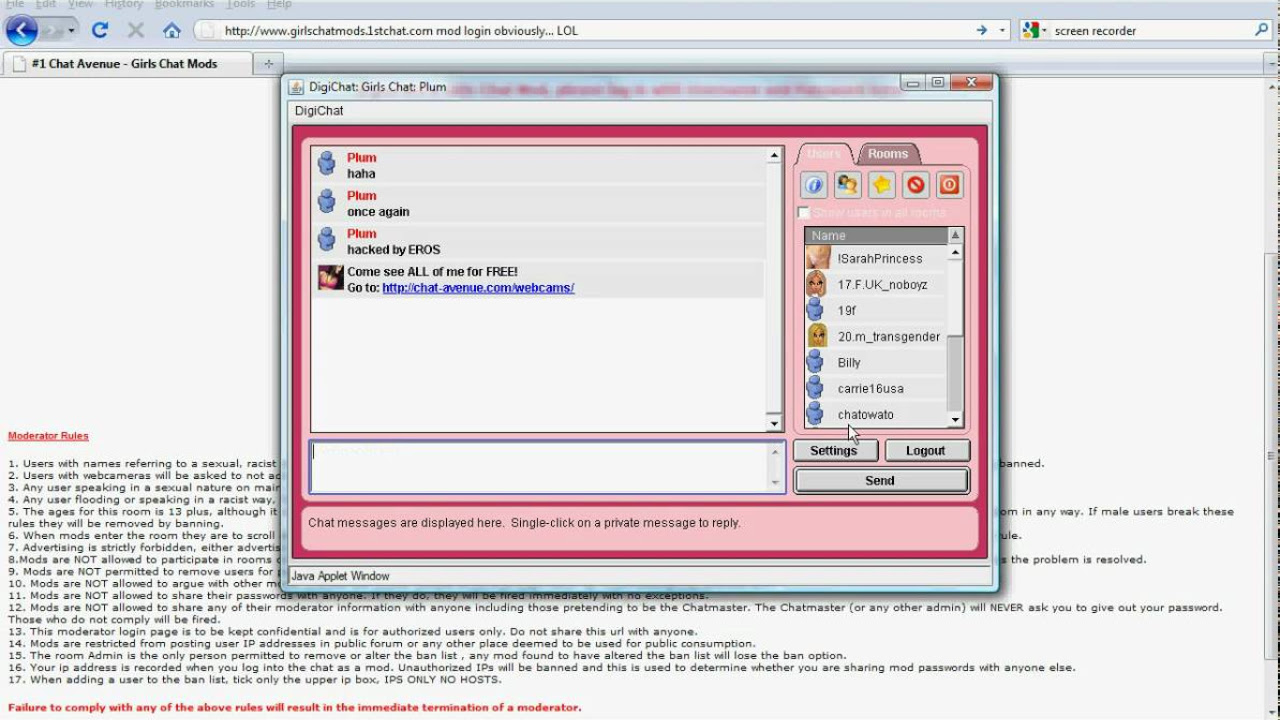The image size is (1280, 720).
Task: Click the browser Forward arrow button
Action: [x=52, y=31]
